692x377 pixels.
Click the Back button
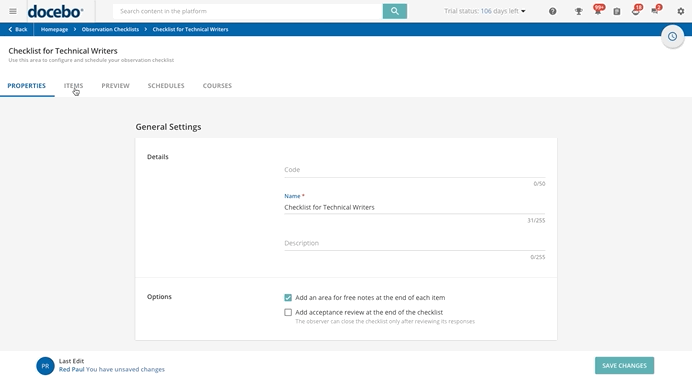pos(18,29)
